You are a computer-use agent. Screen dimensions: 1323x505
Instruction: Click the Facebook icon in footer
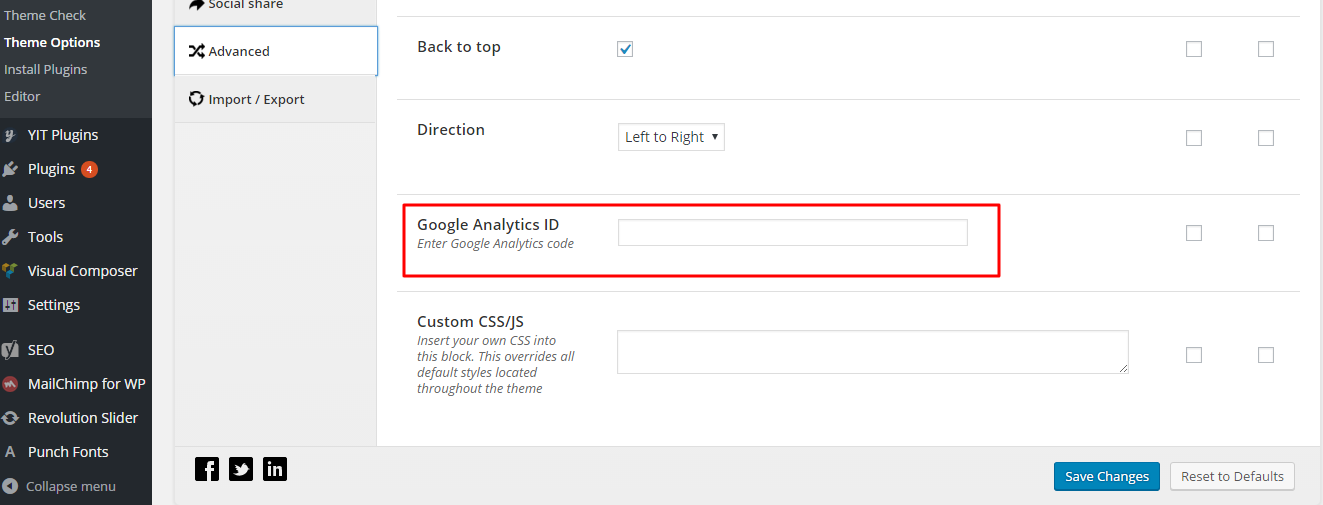pos(207,469)
